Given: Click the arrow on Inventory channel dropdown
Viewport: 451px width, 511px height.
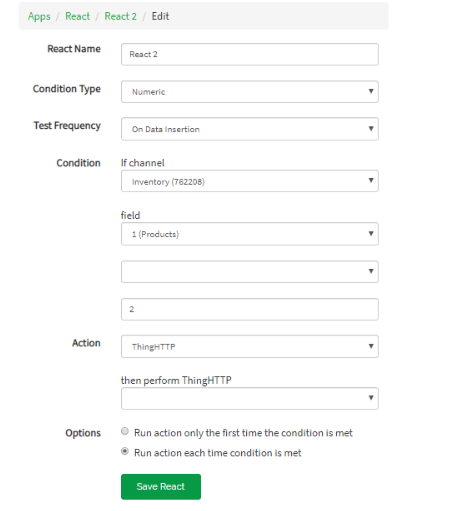Looking at the screenshot, I should pyautogui.click(x=371, y=180).
